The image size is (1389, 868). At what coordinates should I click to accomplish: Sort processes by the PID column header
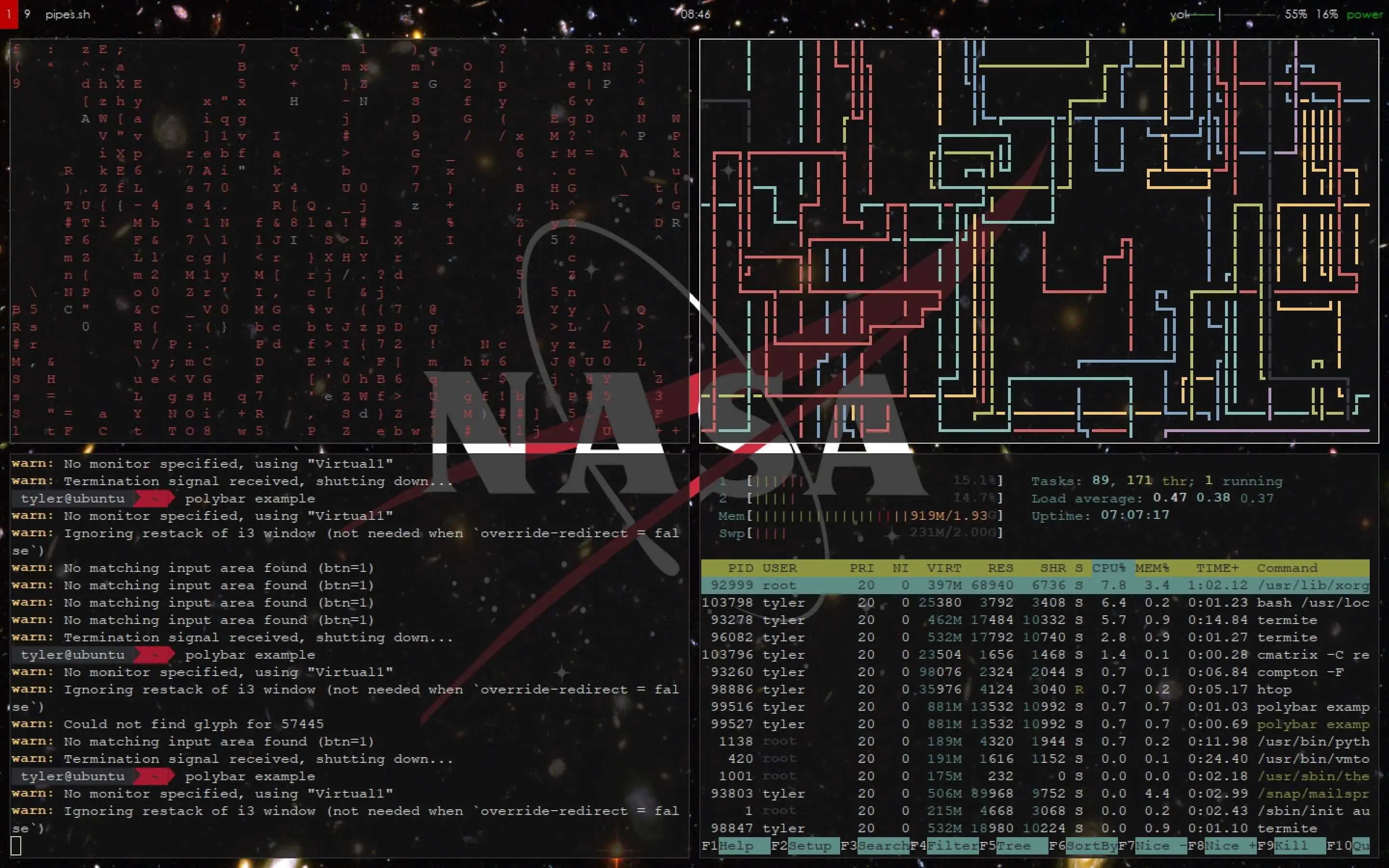pos(740,568)
